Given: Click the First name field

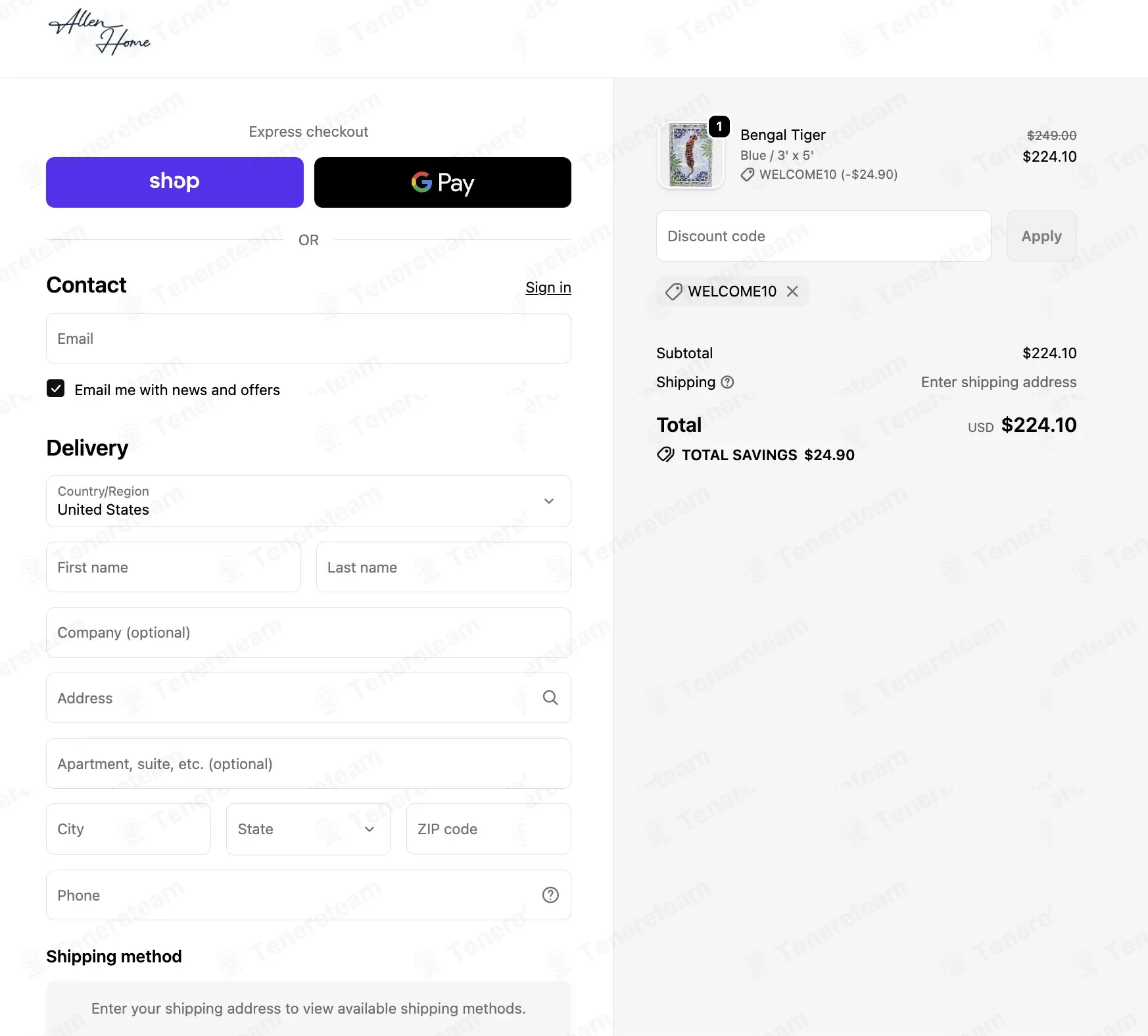Looking at the screenshot, I should [x=174, y=567].
